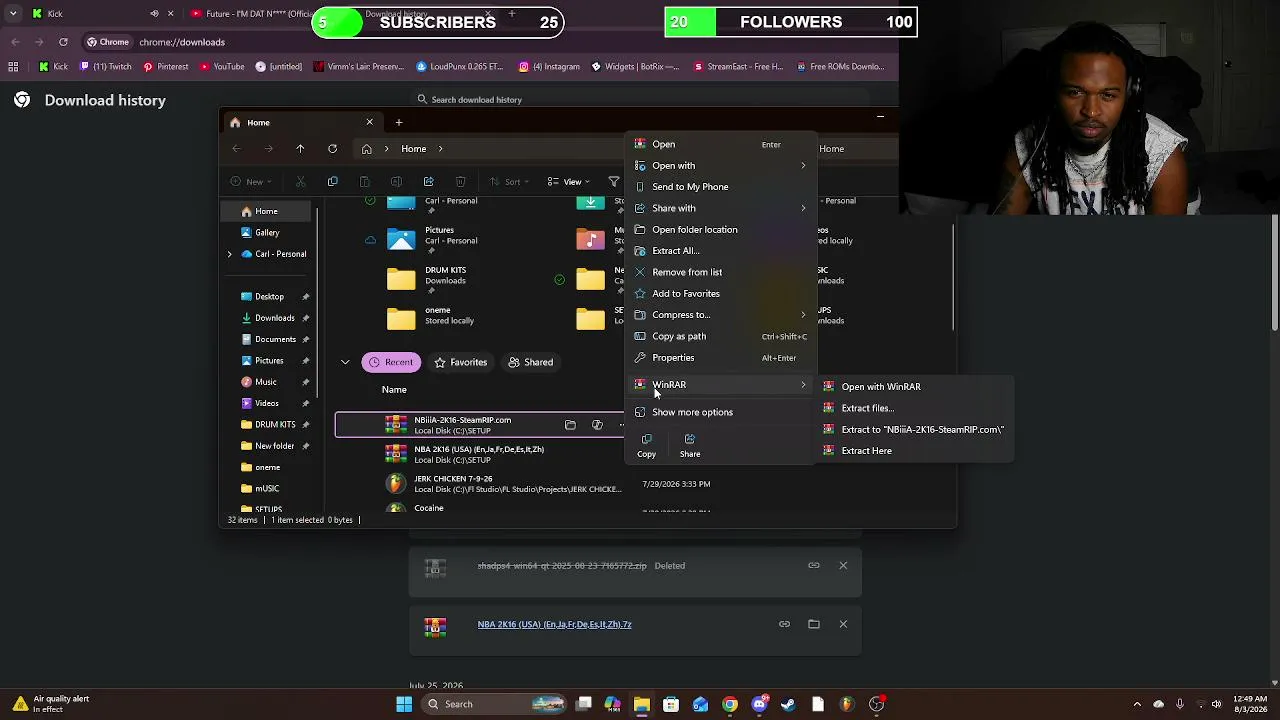
Task: Open the View dropdown in Explorer
Action: click(567, 182)
